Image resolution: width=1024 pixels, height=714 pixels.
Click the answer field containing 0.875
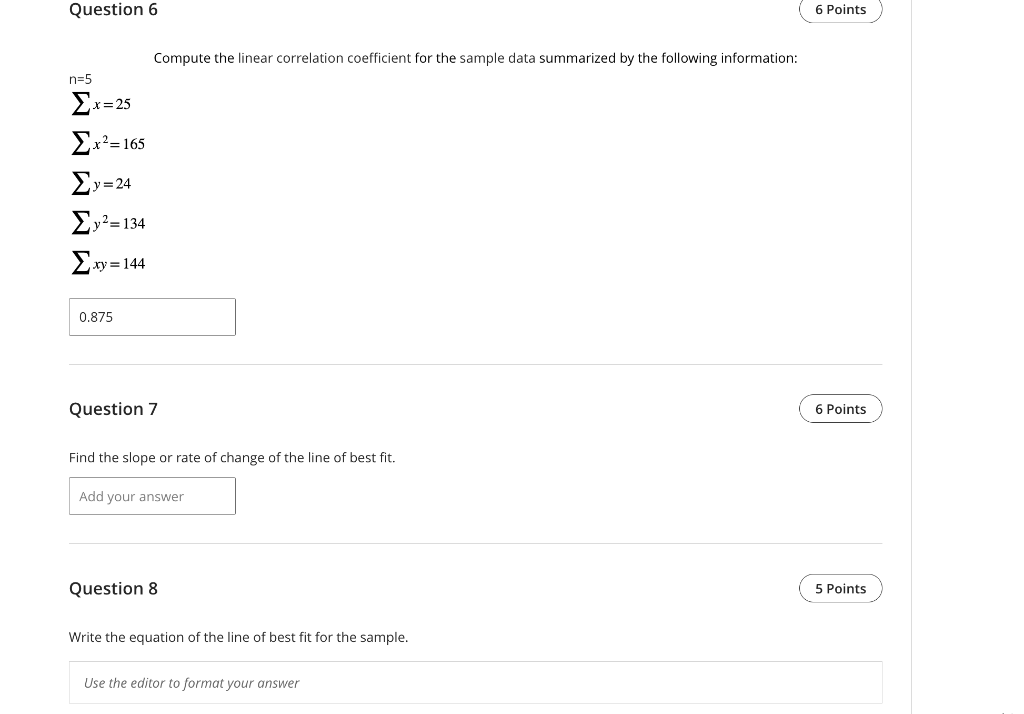click(152, 316)
